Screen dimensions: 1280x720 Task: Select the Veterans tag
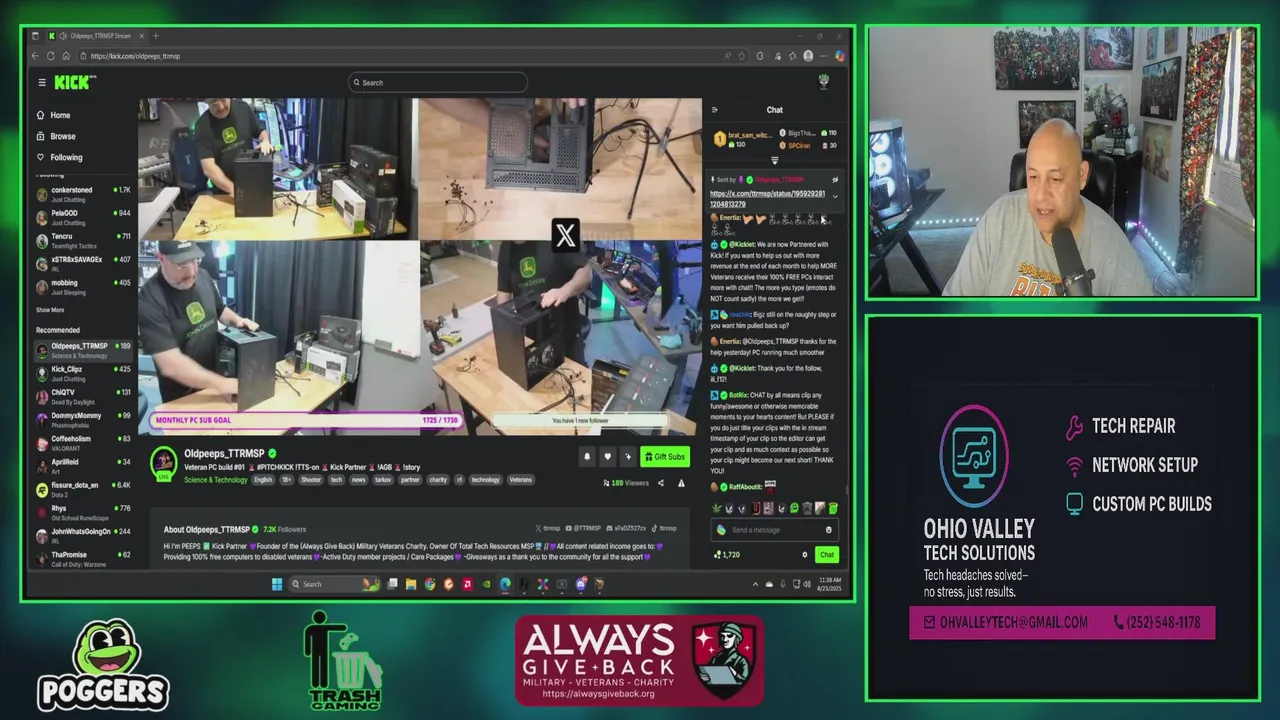tap(521, 480)
